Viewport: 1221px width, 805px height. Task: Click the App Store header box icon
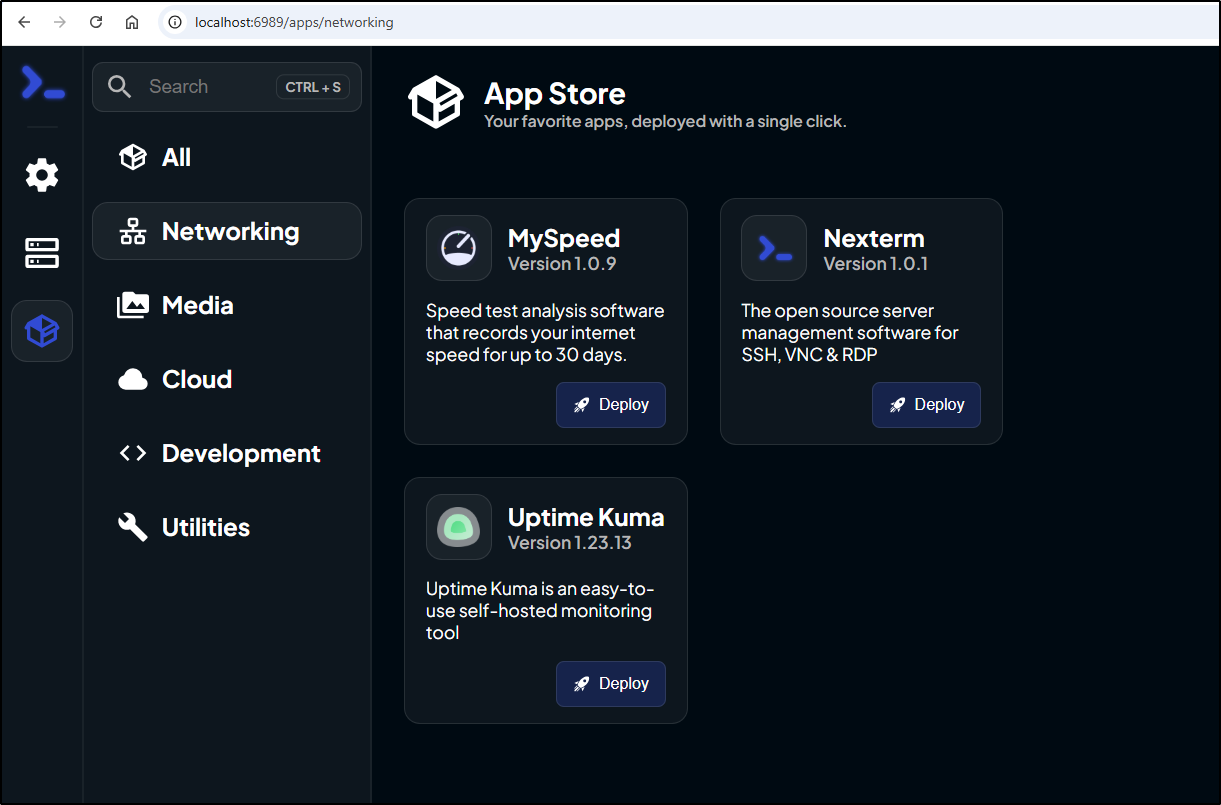435,101
